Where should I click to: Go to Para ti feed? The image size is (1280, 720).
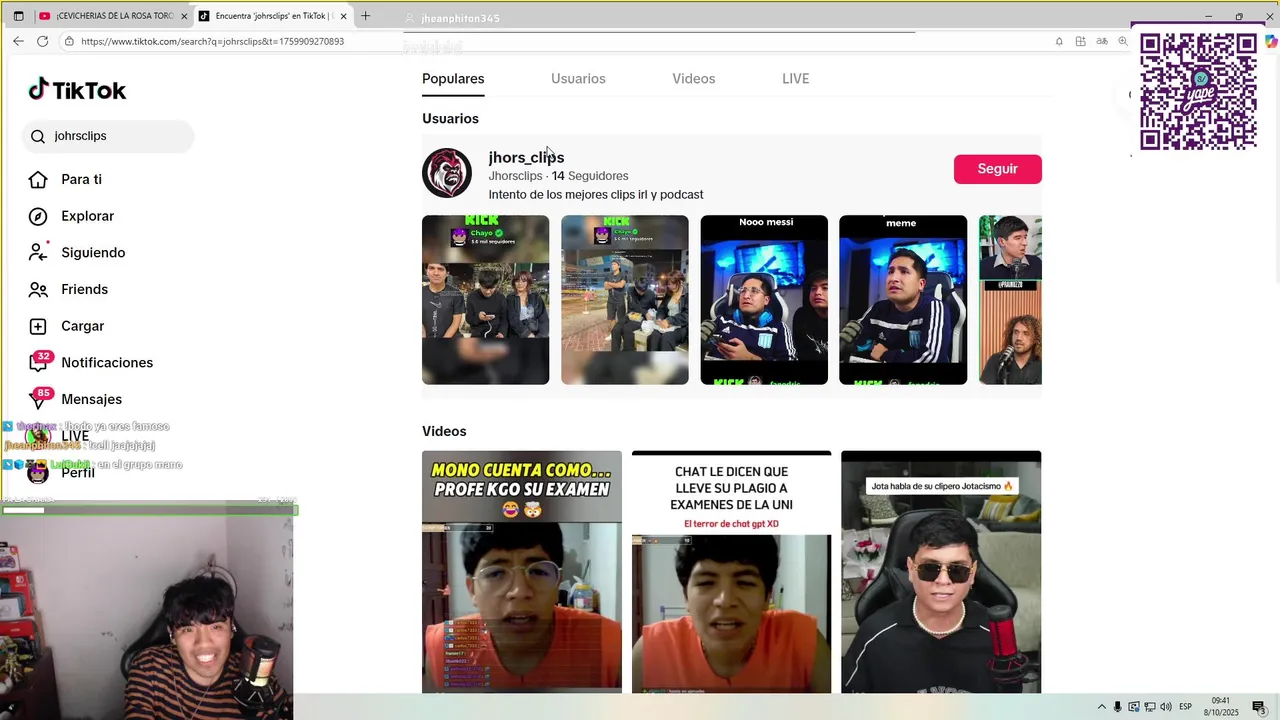[x=81, y=180]
